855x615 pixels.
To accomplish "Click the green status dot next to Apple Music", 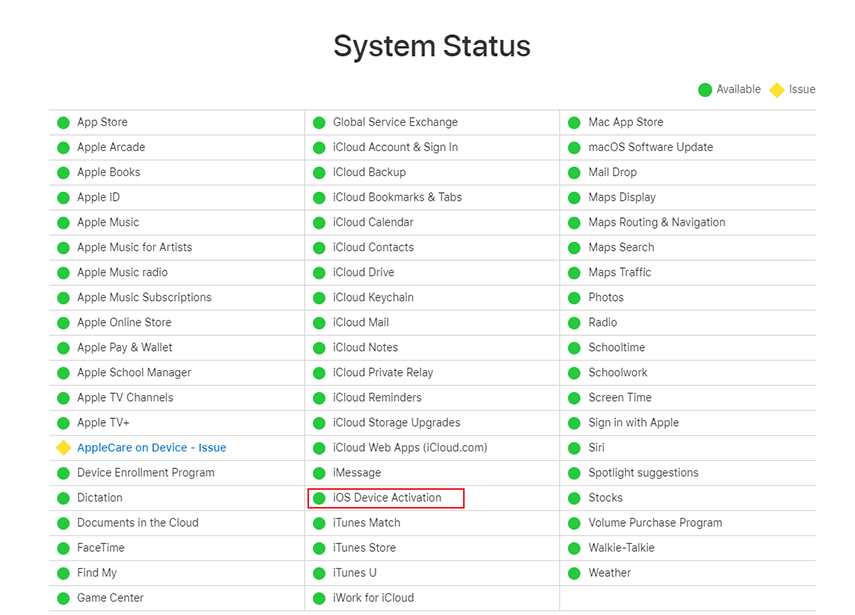I will point(63,223).
